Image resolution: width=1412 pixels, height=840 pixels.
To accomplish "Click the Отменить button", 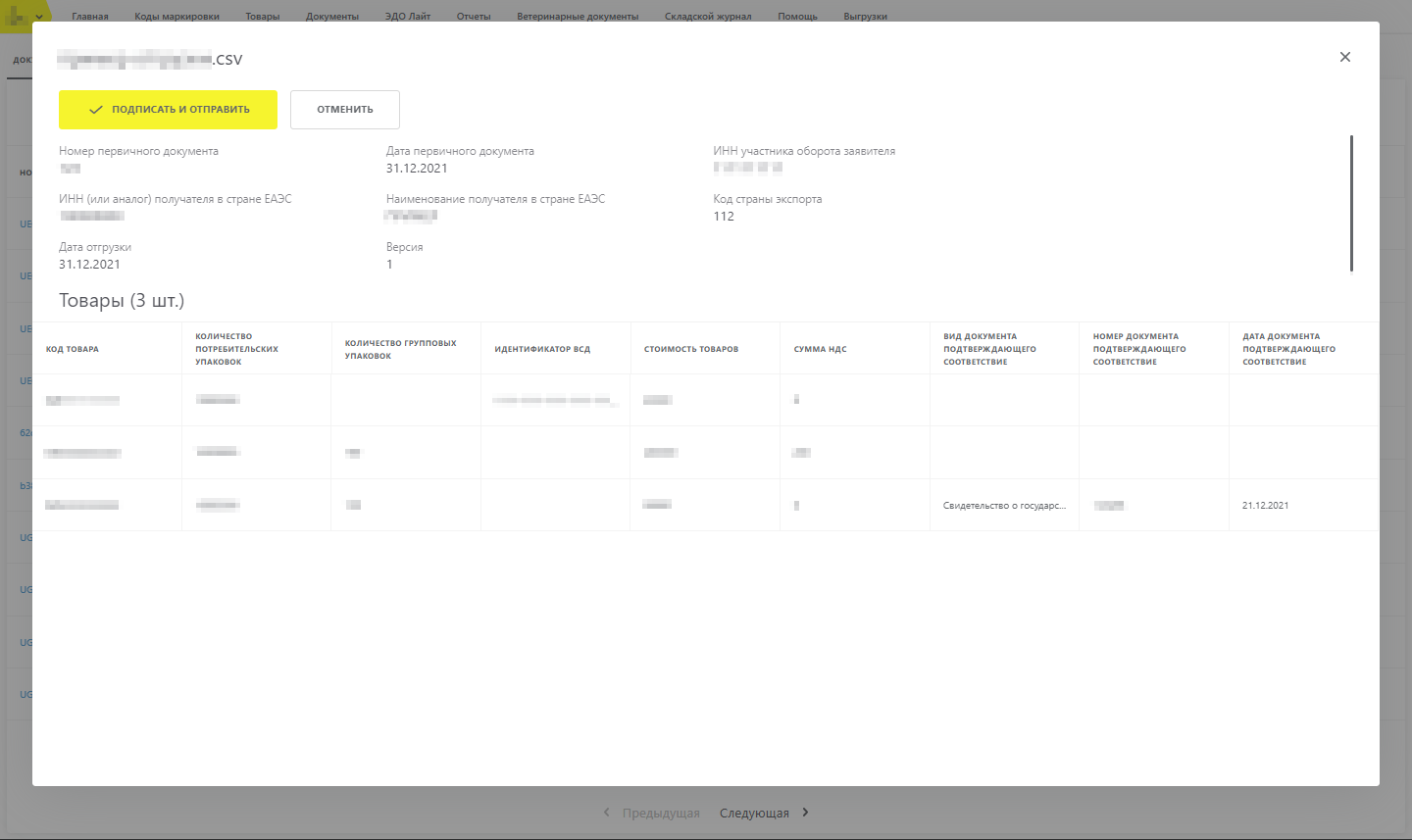I will tap(345, 110).
